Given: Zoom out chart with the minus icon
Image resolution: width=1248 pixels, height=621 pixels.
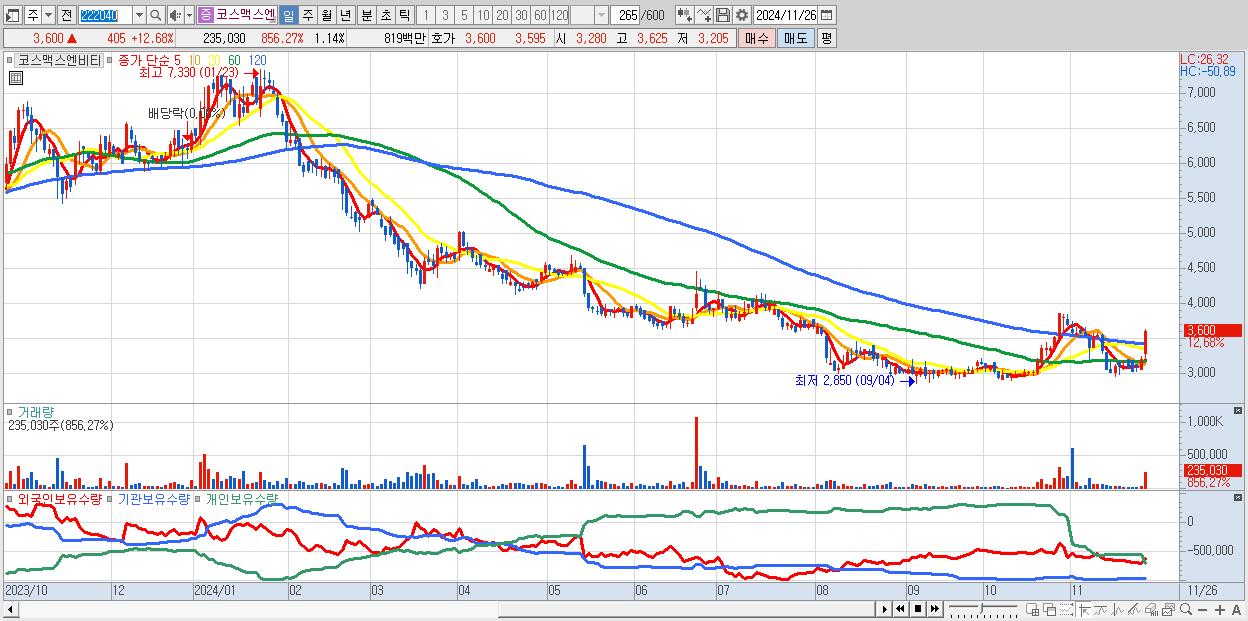Looking at the screenshot, I should coord(1203,609).
